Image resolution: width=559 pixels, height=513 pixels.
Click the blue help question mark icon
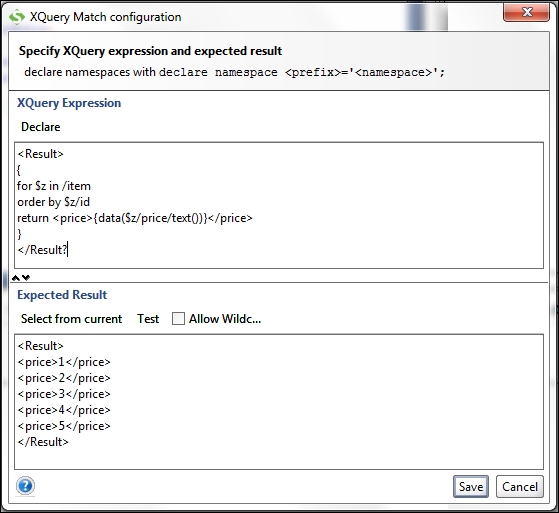click(x=25, y=486)
